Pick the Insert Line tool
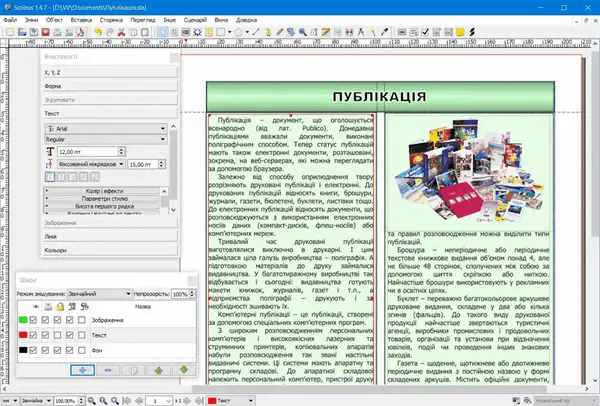The image size is (600, 406). pyautogui.click(x=256, y=32)
